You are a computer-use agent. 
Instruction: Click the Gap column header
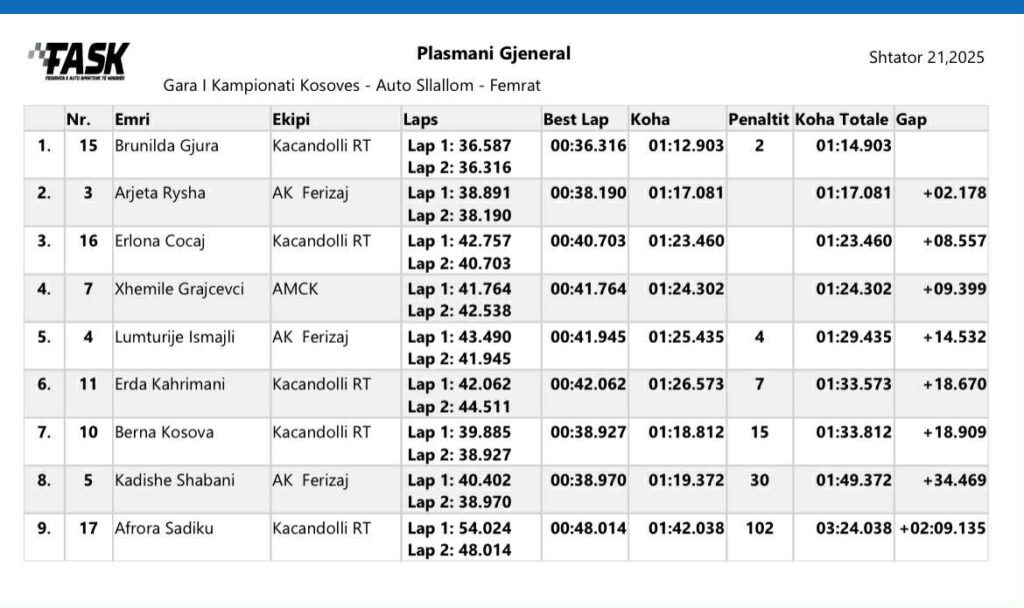coord(911,119)
